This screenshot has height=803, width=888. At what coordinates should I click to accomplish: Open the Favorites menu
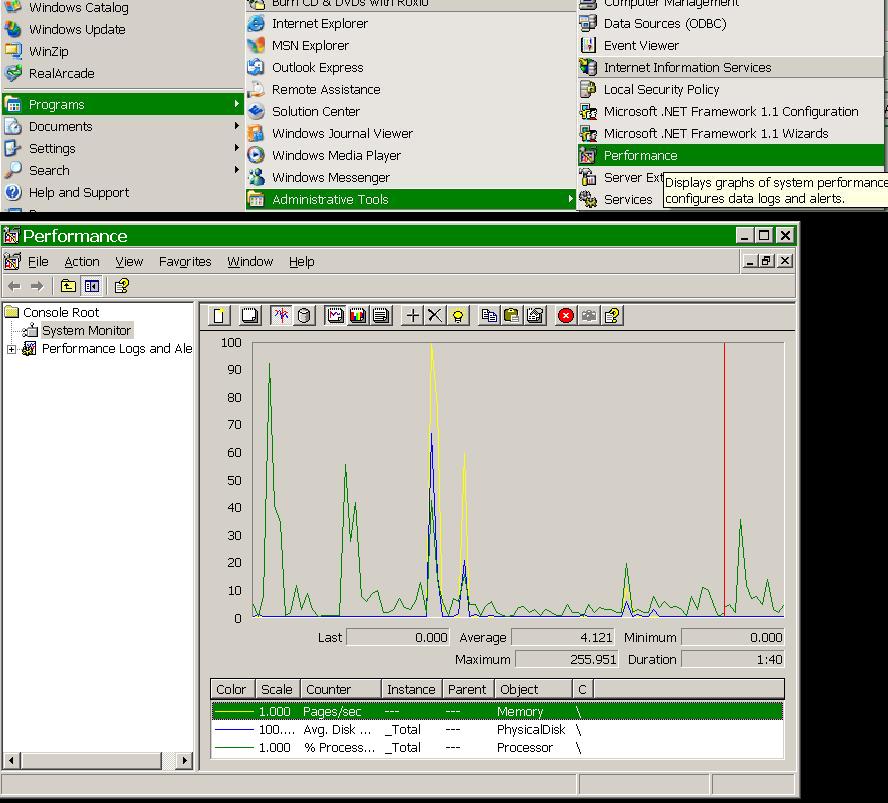185,262
